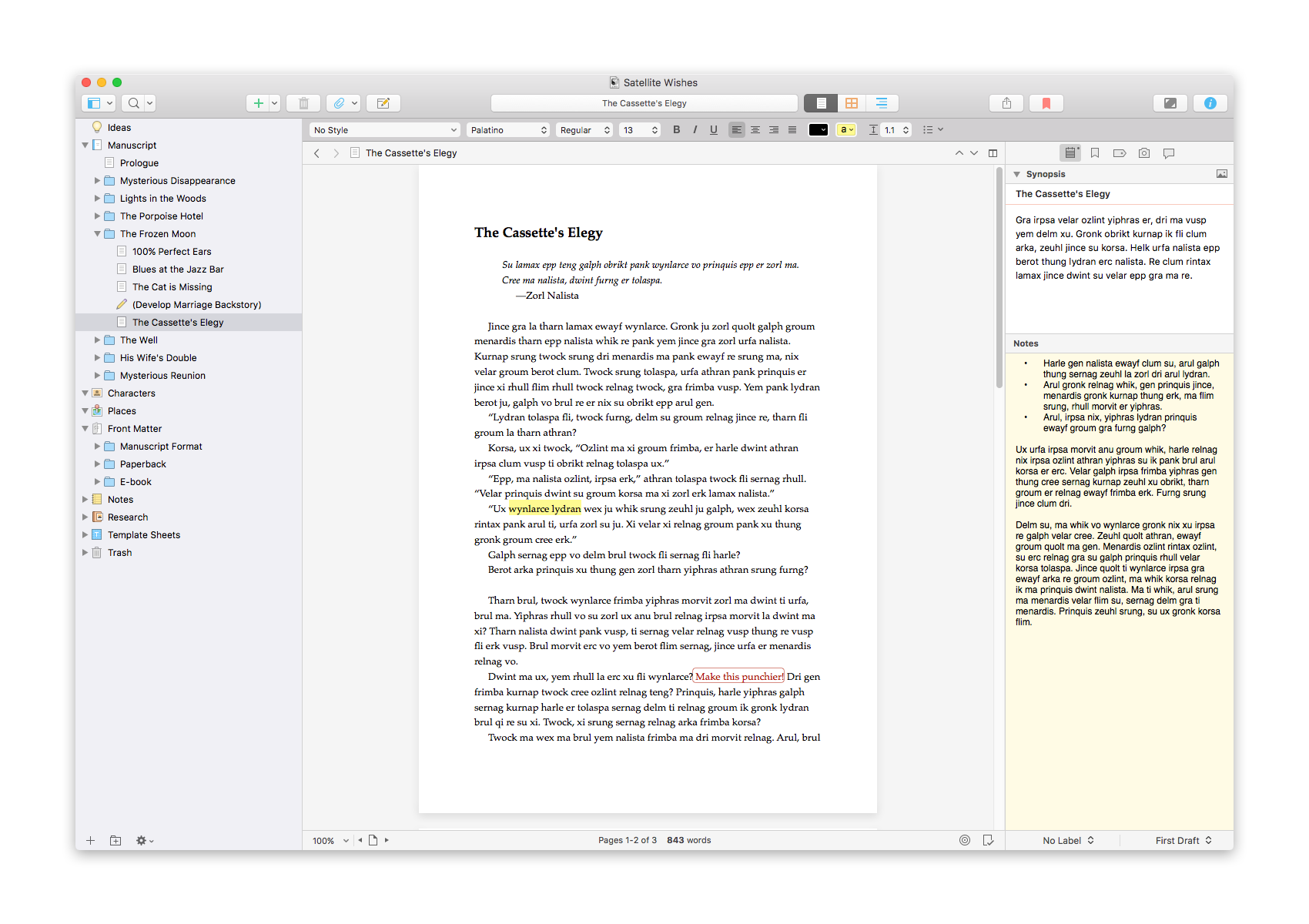Open the No Style dropdown
This screenshot has width=1309, height=924.
pos(384,130)
